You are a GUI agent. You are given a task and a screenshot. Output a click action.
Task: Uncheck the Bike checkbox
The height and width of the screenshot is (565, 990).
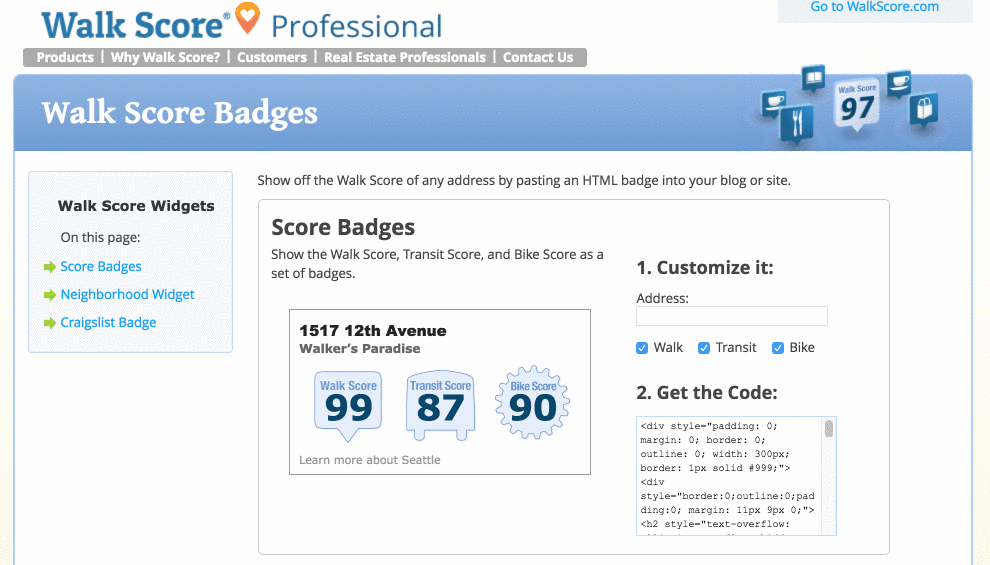(x=778, y=348)
